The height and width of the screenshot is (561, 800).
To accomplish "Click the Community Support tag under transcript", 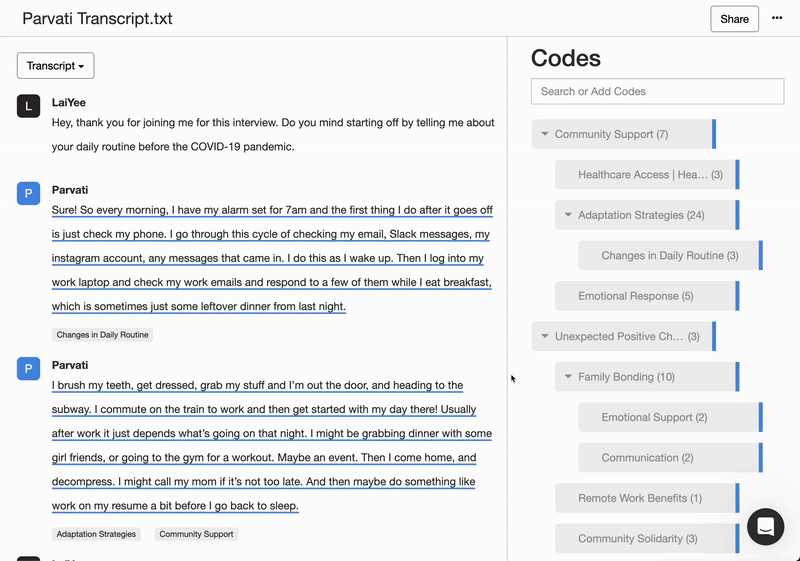I will (196, 534).
